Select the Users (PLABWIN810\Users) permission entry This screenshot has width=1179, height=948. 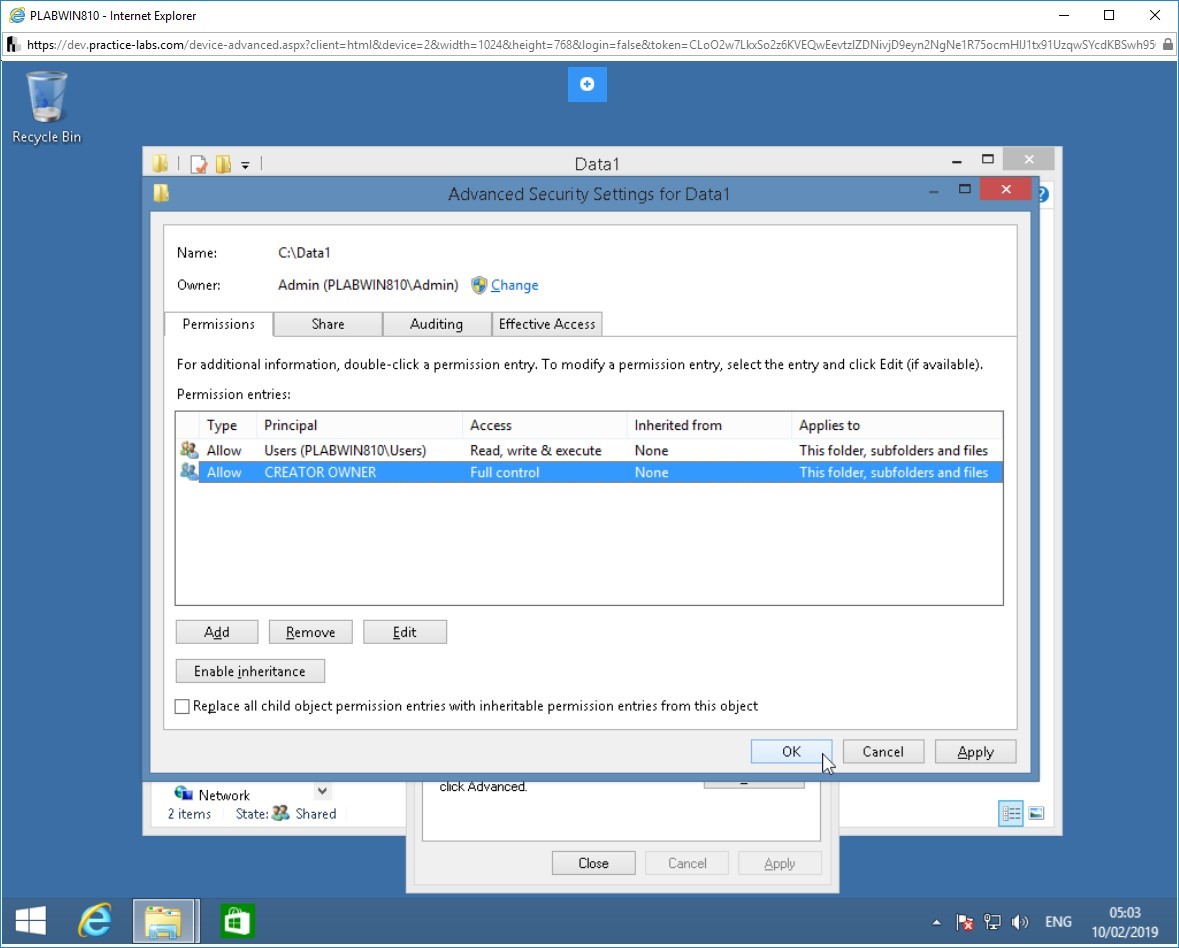click(590, 450)
